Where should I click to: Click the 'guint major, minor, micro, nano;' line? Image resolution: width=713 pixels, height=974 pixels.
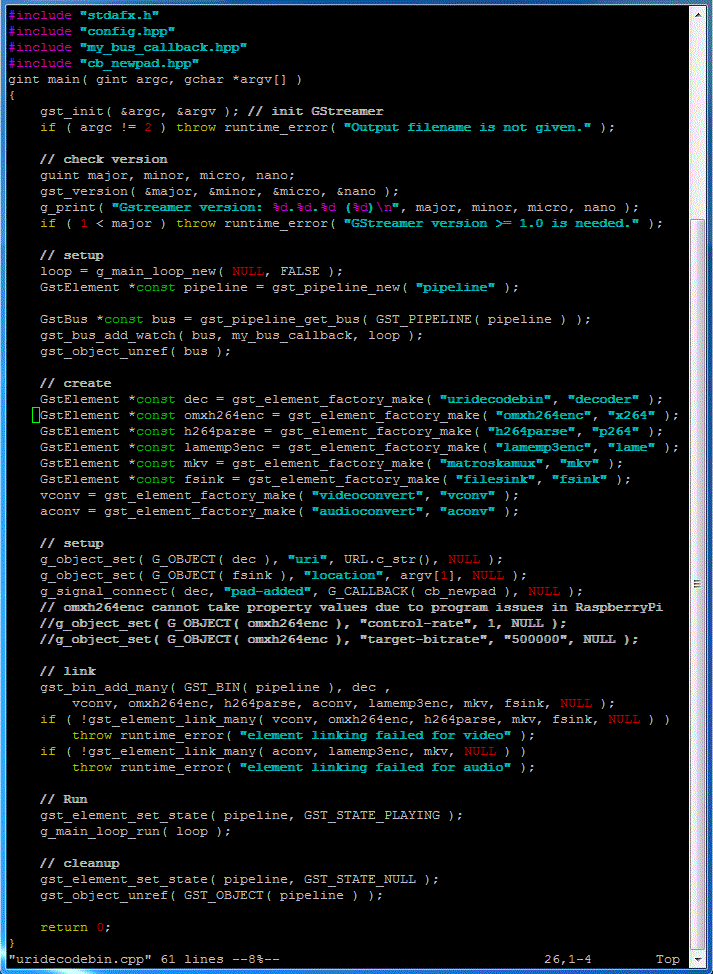click(x=168, y=176)
